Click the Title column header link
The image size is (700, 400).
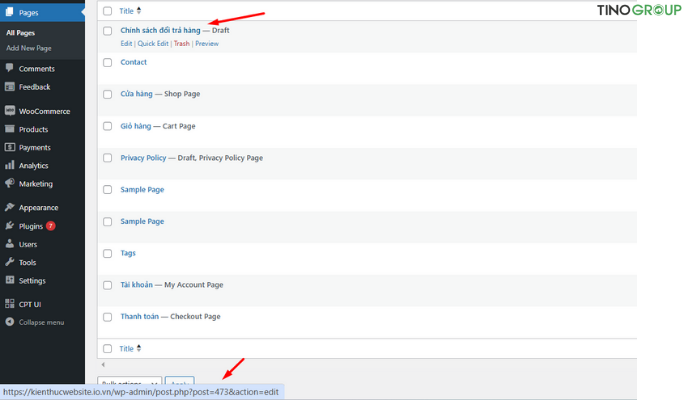tap(126, 11)
